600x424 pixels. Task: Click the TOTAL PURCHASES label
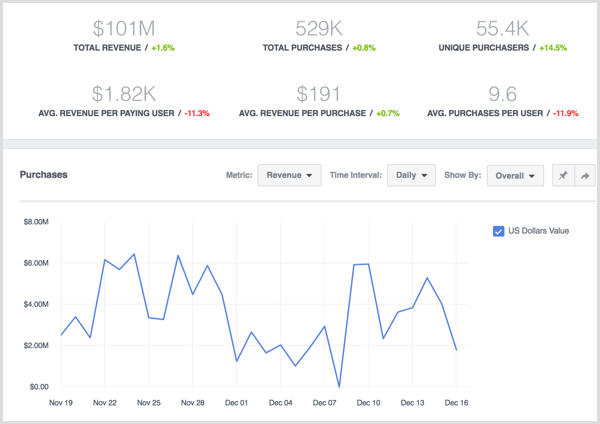point(302,48)
